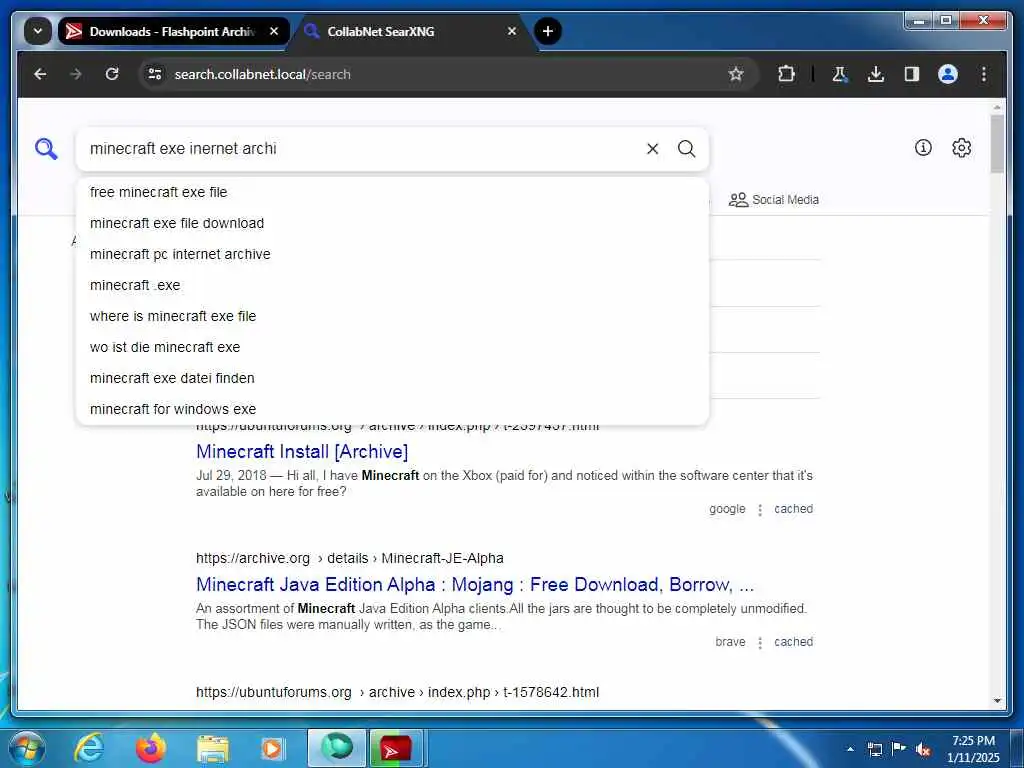Open cached copy of Minecraft Install result
The height and width of the screenshot is (768, 1024).
coord(793,509)
